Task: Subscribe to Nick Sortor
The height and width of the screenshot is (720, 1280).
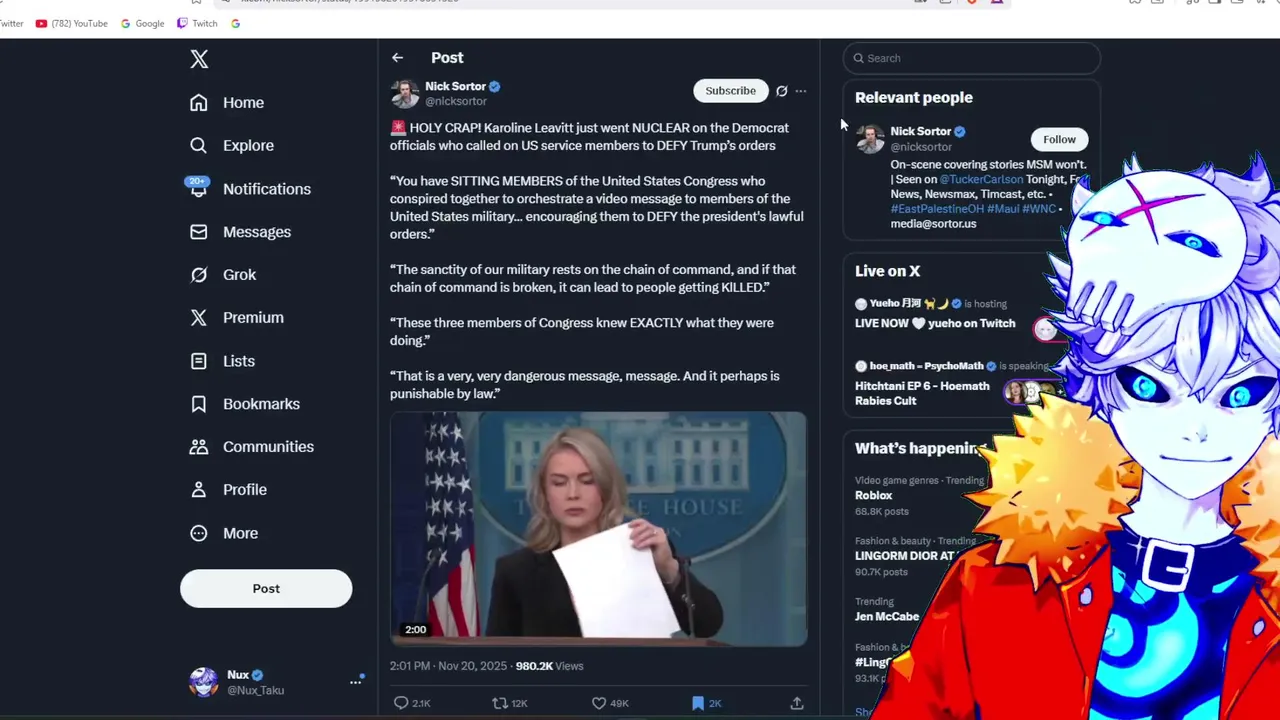Action: coord(730,91)
